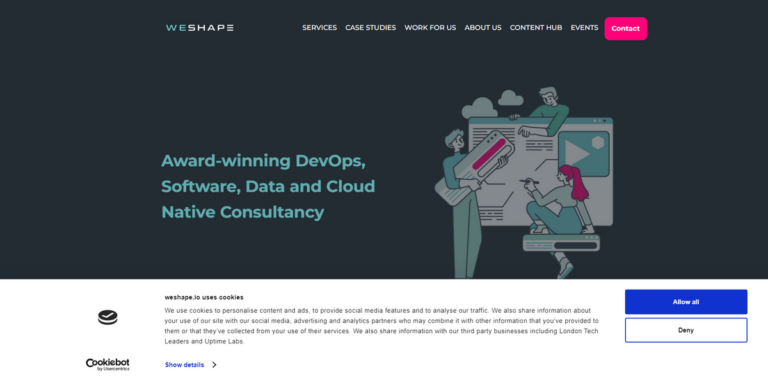This screenshot has width=768, height=376.
Task: Allow all cookies
Action: click(686, 302)
